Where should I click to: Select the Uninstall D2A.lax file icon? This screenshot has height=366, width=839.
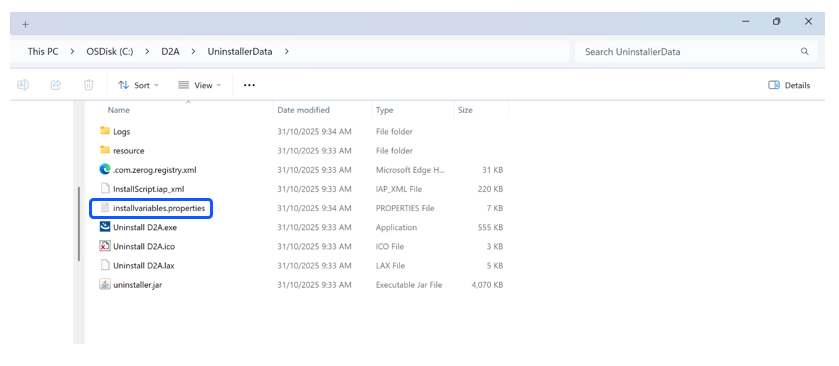click(105, 265)
